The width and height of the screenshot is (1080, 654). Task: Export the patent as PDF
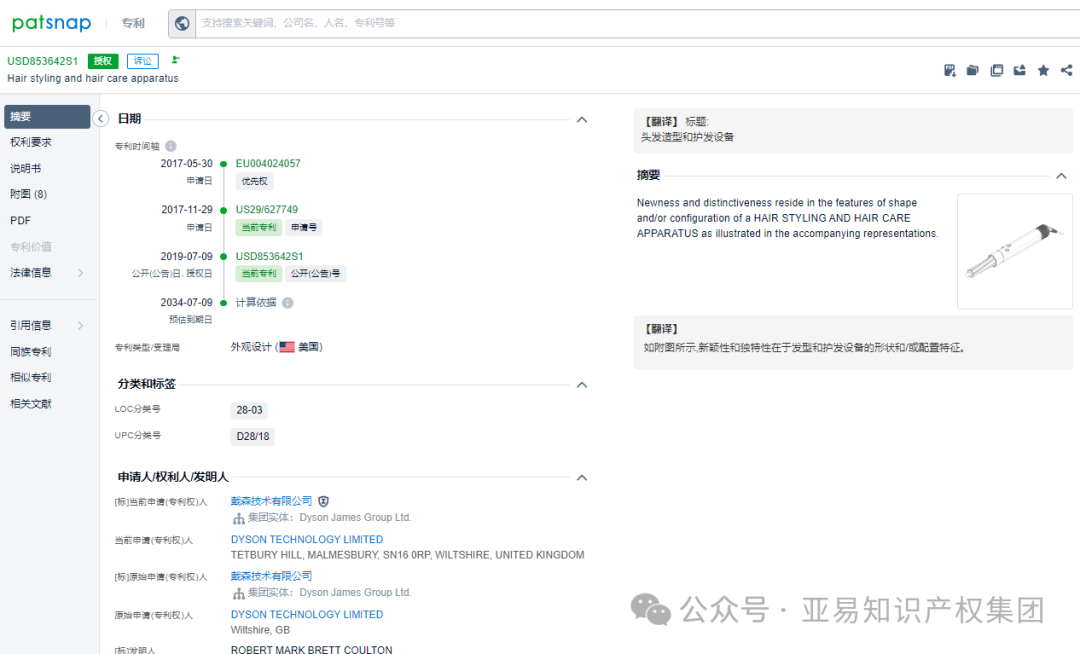point(949,70)
